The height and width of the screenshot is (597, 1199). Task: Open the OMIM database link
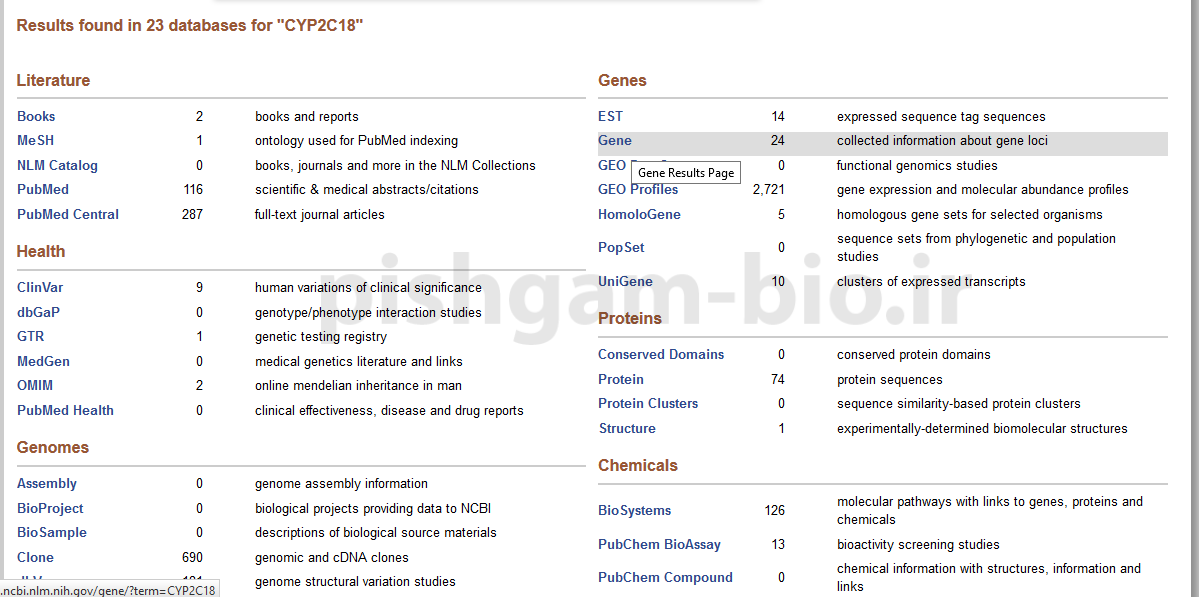point(35,386)
